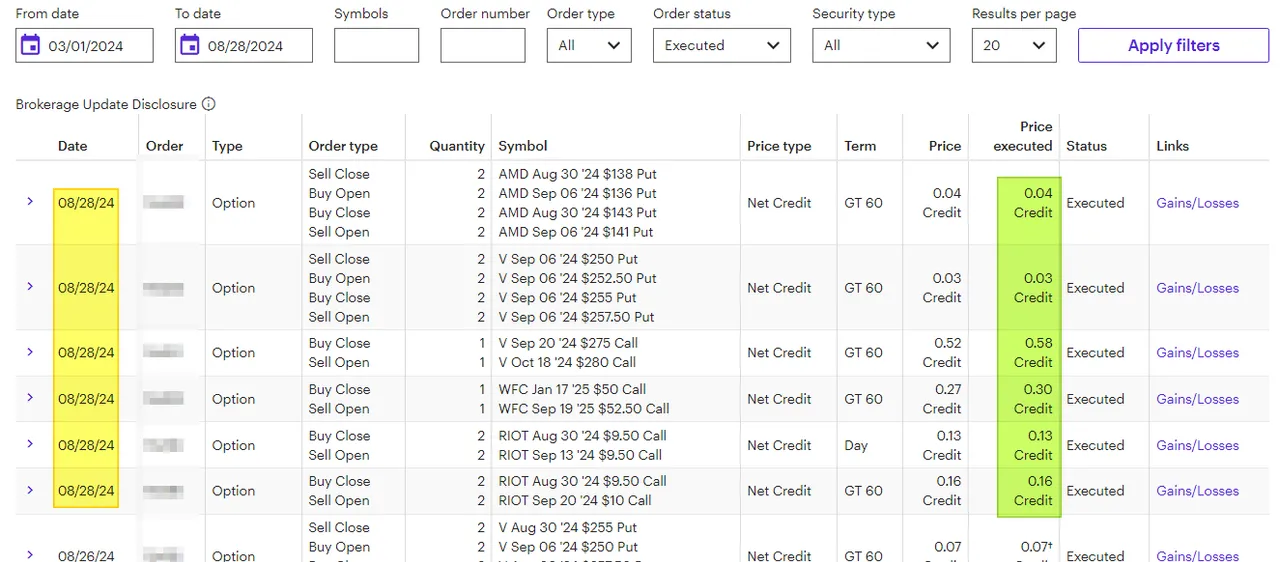
Task: Click the From date field 03/01/2024
Action: 85,45
